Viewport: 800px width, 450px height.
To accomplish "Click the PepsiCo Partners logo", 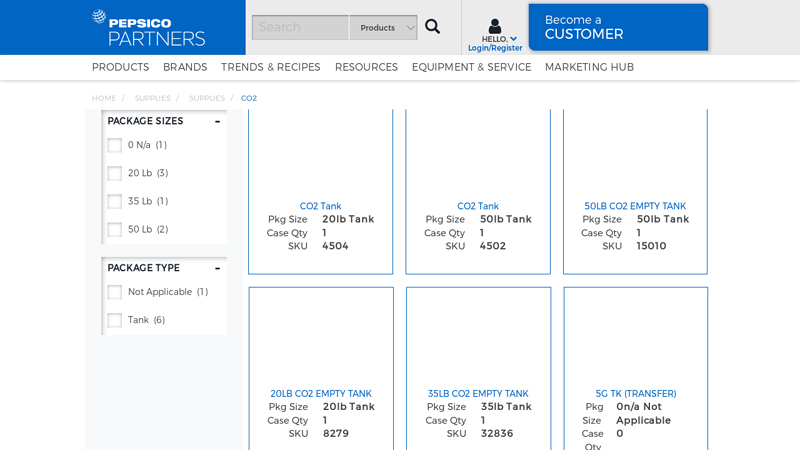I will [148, 28].
